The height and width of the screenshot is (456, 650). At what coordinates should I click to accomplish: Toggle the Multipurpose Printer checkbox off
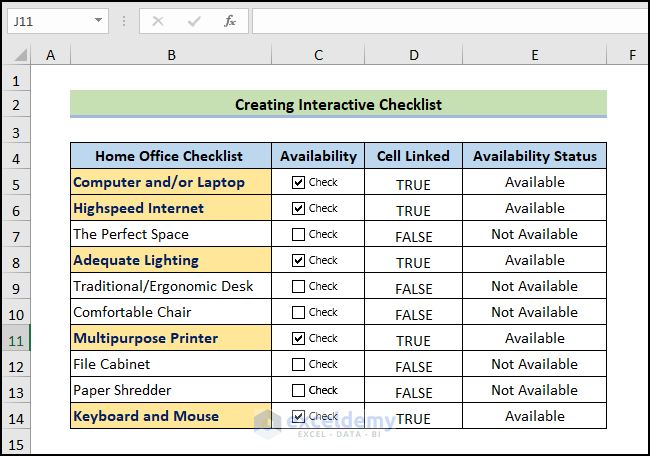click(298, 339)
